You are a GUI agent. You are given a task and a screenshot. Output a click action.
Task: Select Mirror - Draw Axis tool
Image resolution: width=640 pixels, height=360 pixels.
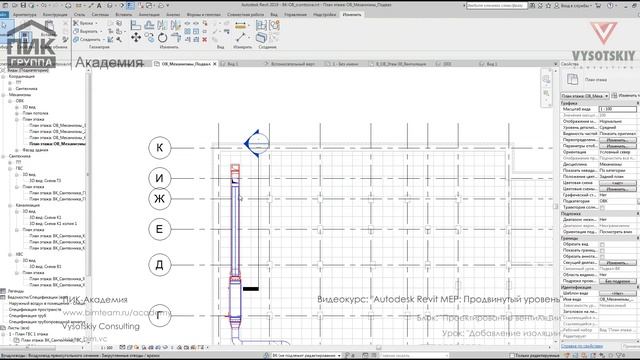point(176,25)
